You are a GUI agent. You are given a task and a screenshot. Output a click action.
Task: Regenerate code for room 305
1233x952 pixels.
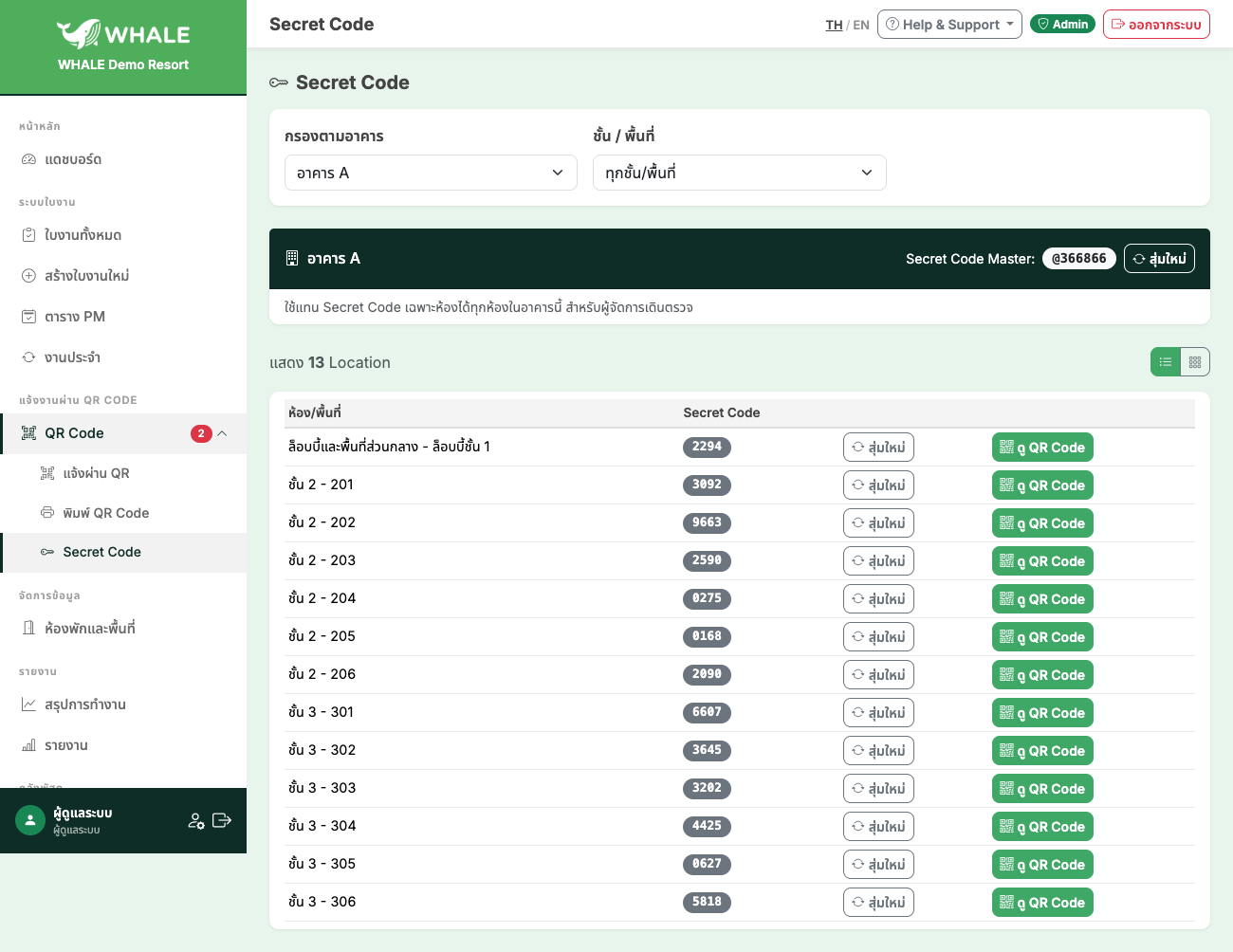pos(878,865)
